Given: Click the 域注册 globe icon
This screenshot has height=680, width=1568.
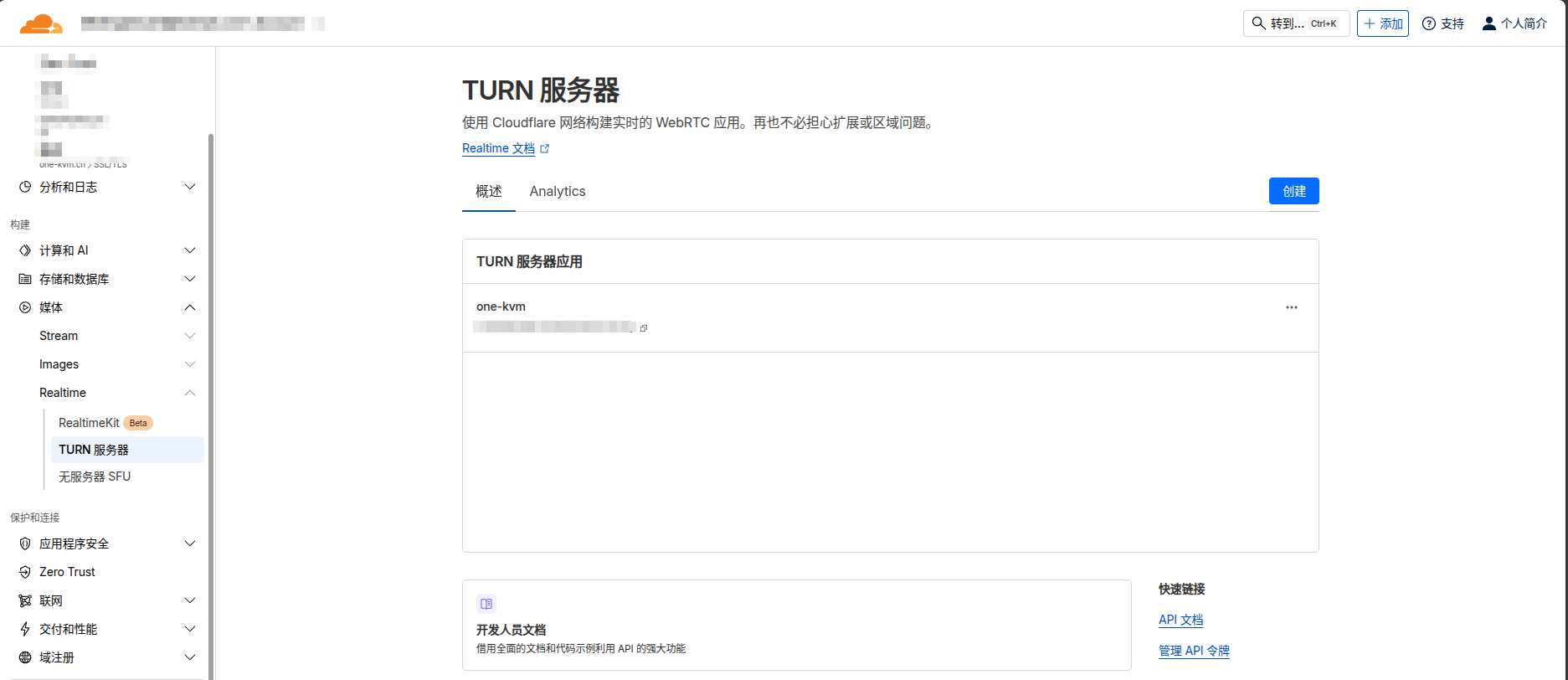Looking at the screenshot, I should [x=25, y=657].
